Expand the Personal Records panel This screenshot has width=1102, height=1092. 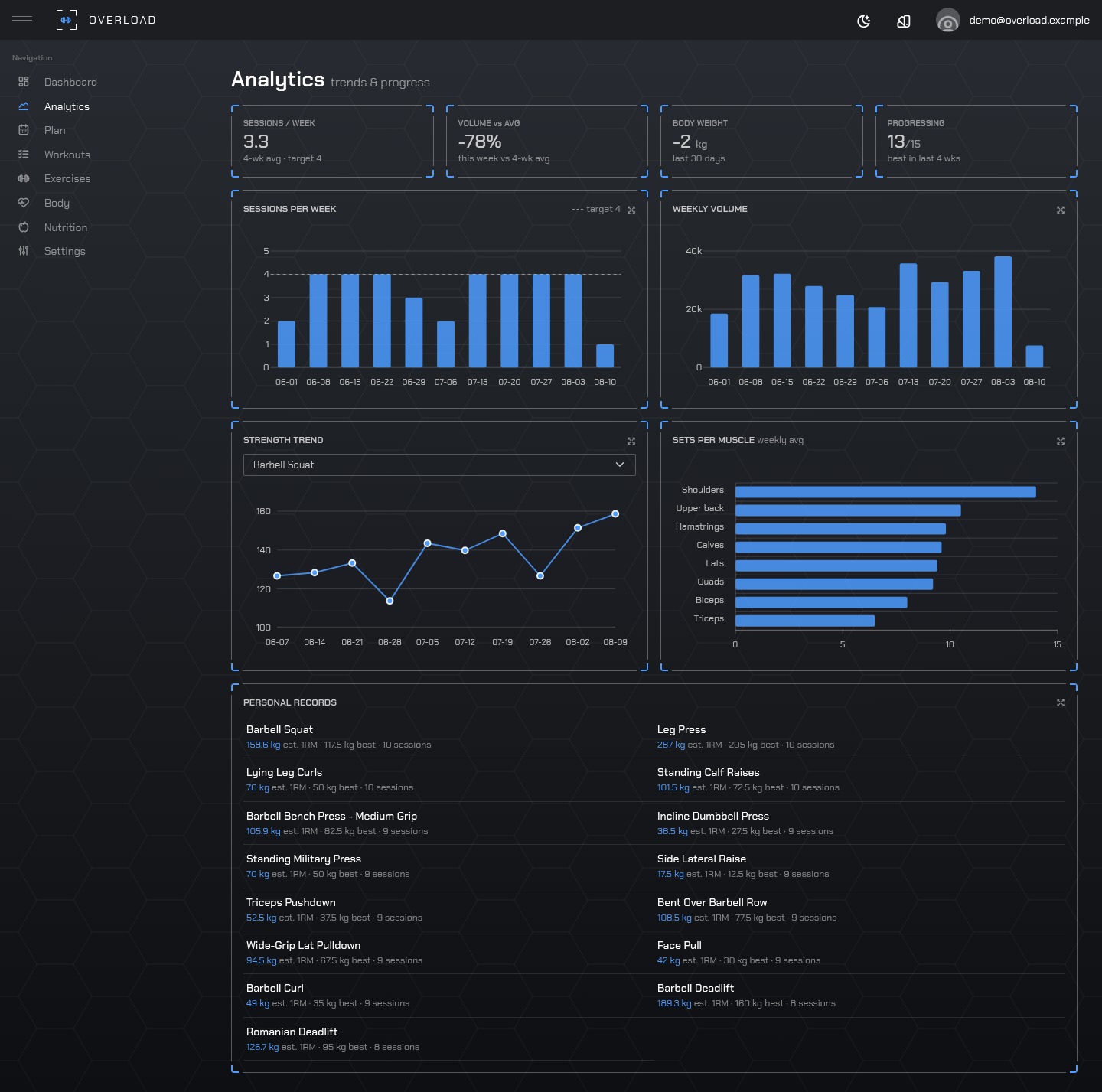1061,702
